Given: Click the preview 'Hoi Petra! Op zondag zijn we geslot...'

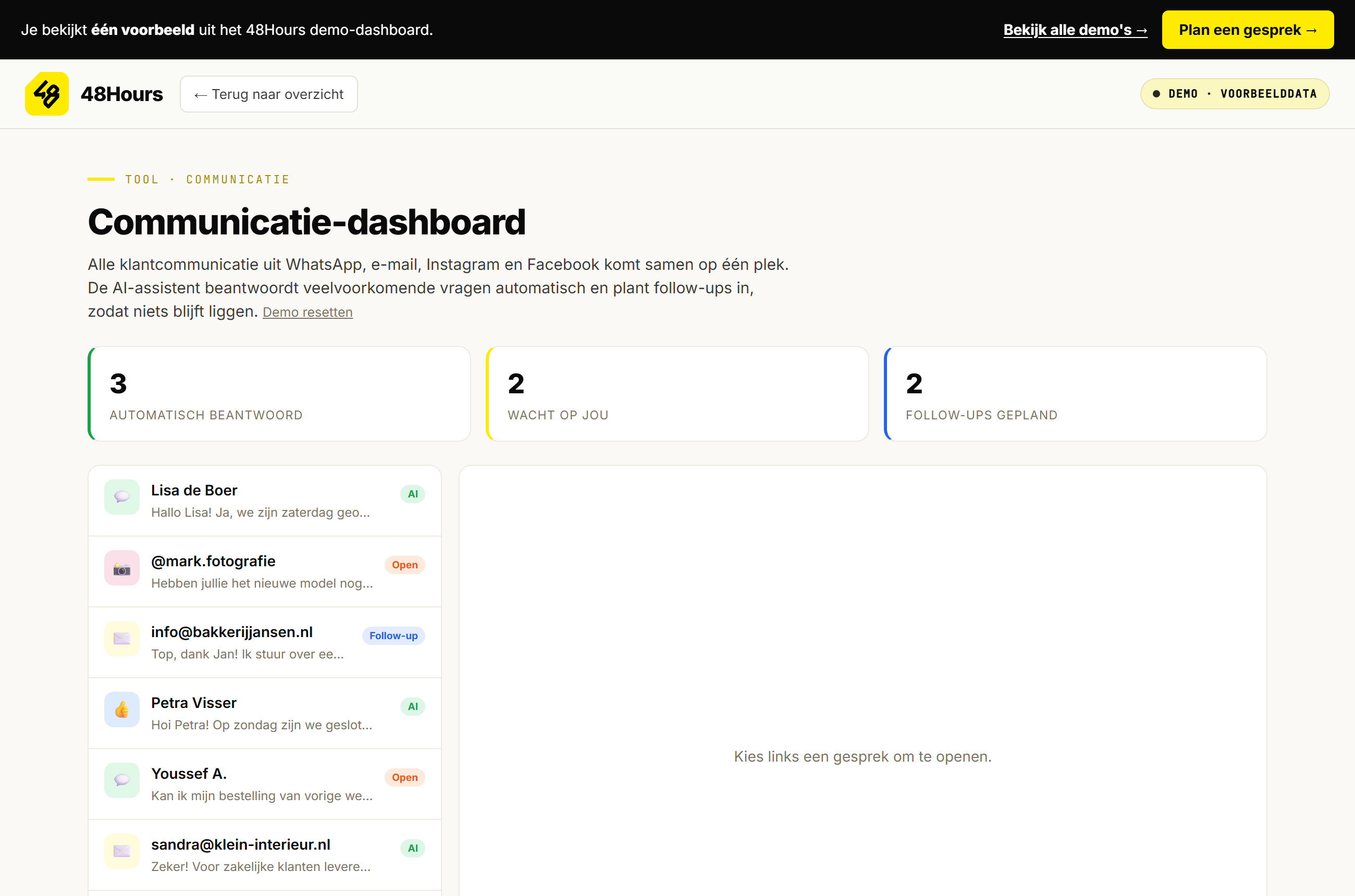Looking at the screenshot, I should point(261,725).
